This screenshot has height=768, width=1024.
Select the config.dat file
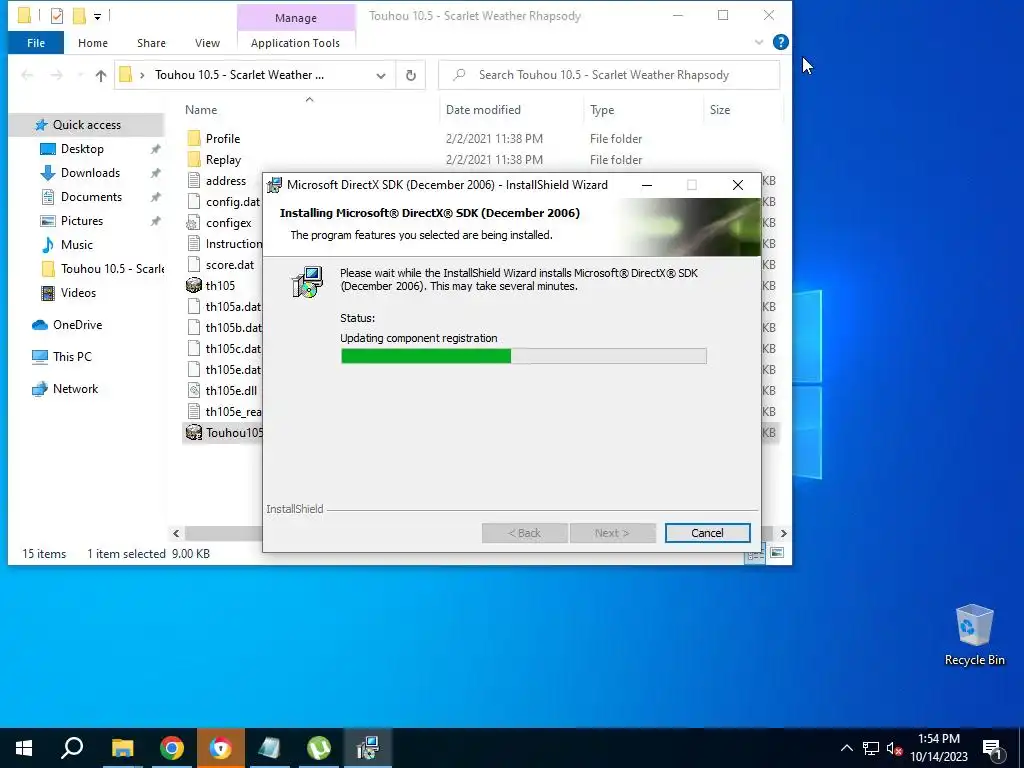232,202
